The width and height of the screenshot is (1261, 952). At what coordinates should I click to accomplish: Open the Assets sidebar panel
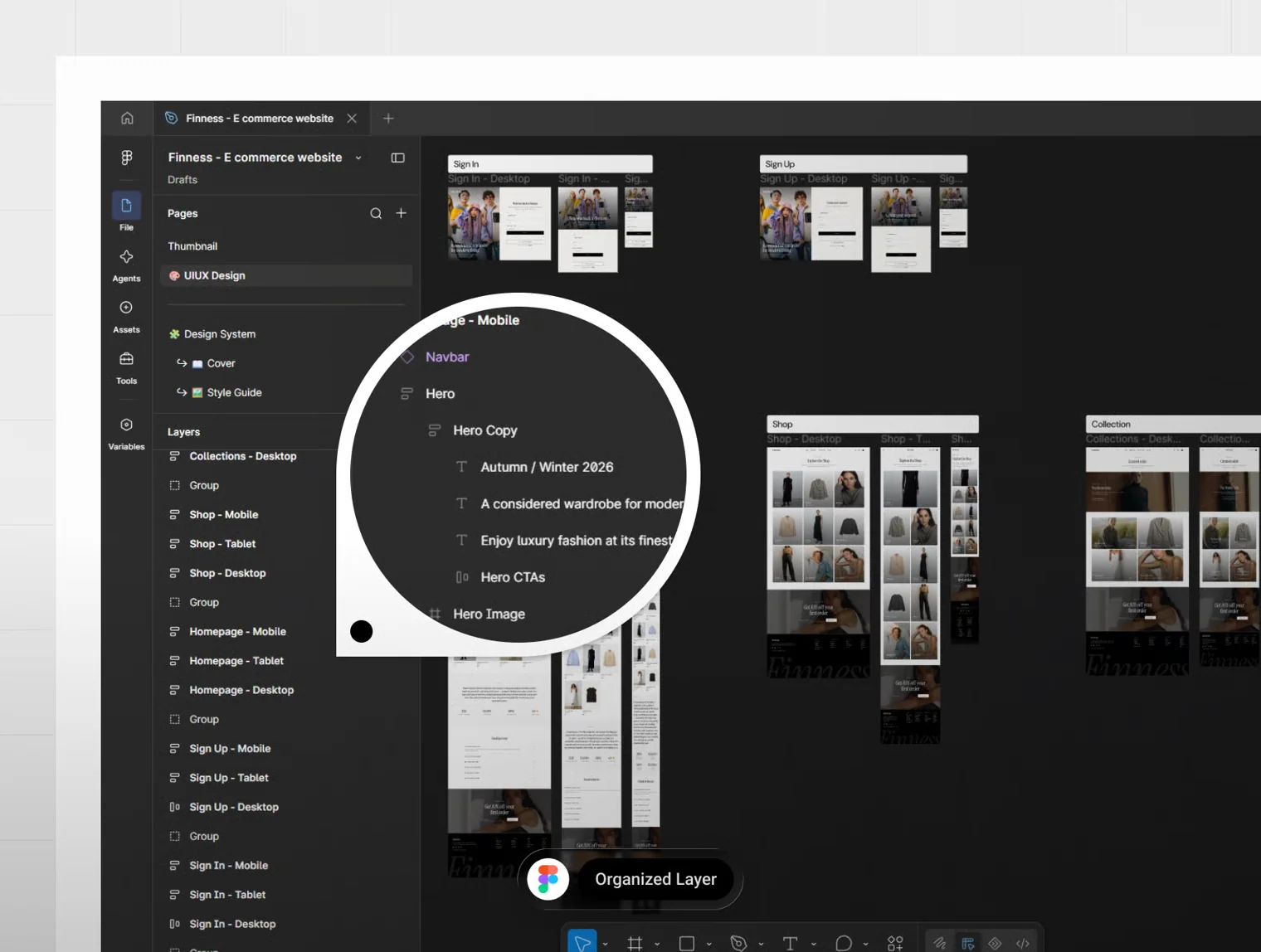pyautogui.click(x=126, y=317)
